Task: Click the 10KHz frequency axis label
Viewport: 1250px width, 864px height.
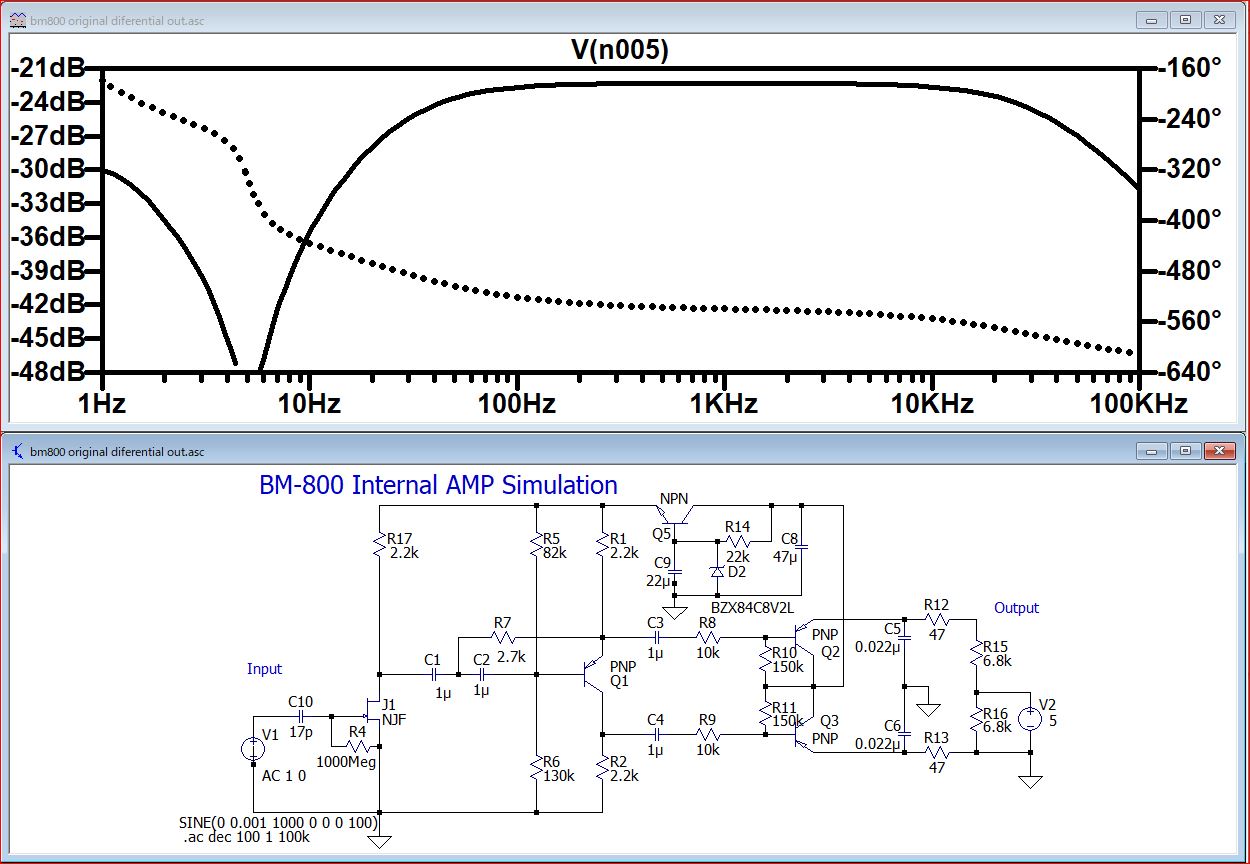Action: pyautogui.click(x=932, y=404)
